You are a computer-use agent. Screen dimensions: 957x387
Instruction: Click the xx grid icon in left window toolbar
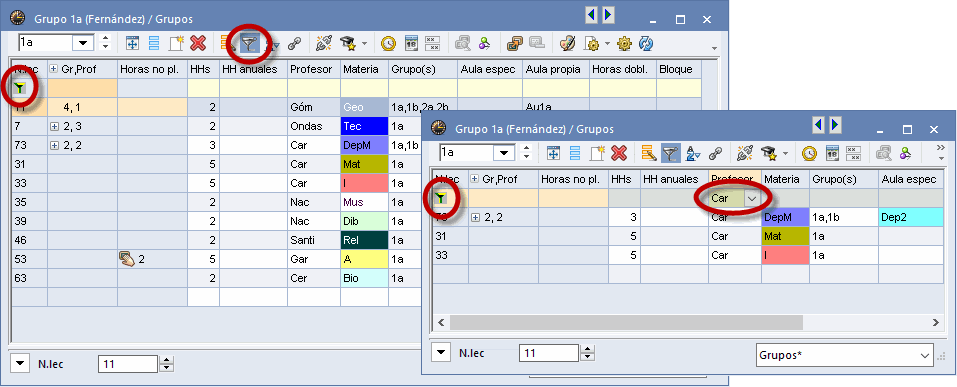[x=432, y=43]
